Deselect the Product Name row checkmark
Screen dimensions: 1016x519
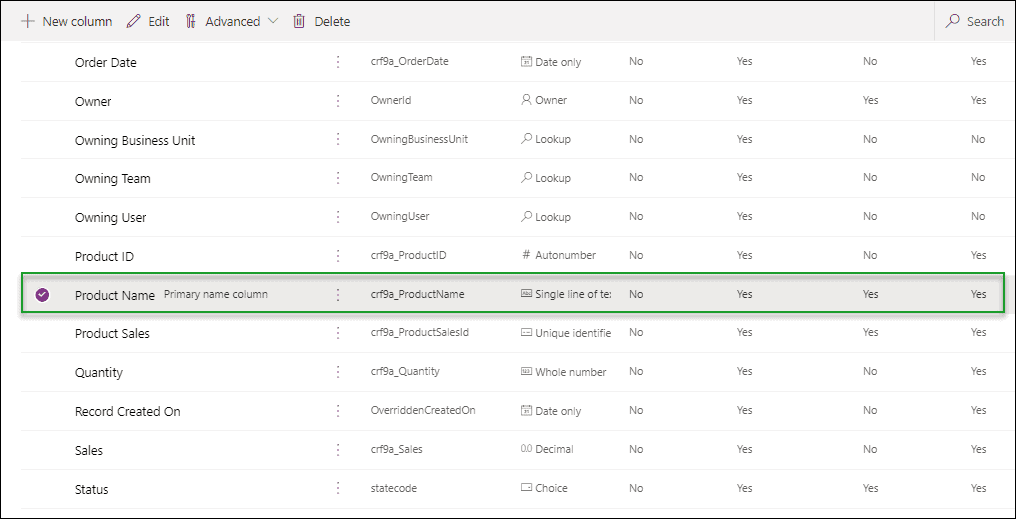(x=42, y=295)
